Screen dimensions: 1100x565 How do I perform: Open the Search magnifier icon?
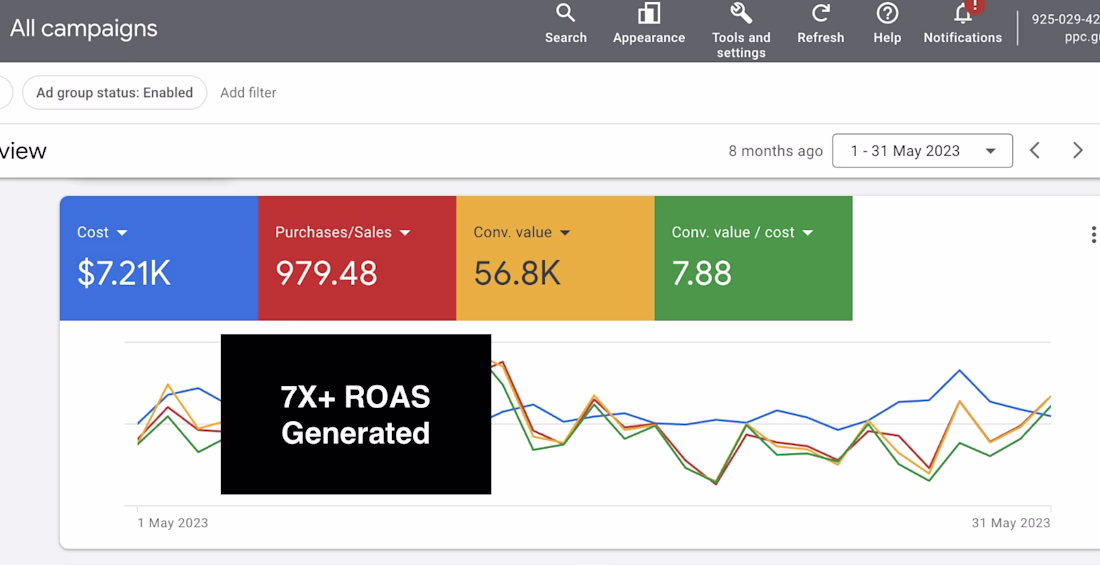click(565, 13)
